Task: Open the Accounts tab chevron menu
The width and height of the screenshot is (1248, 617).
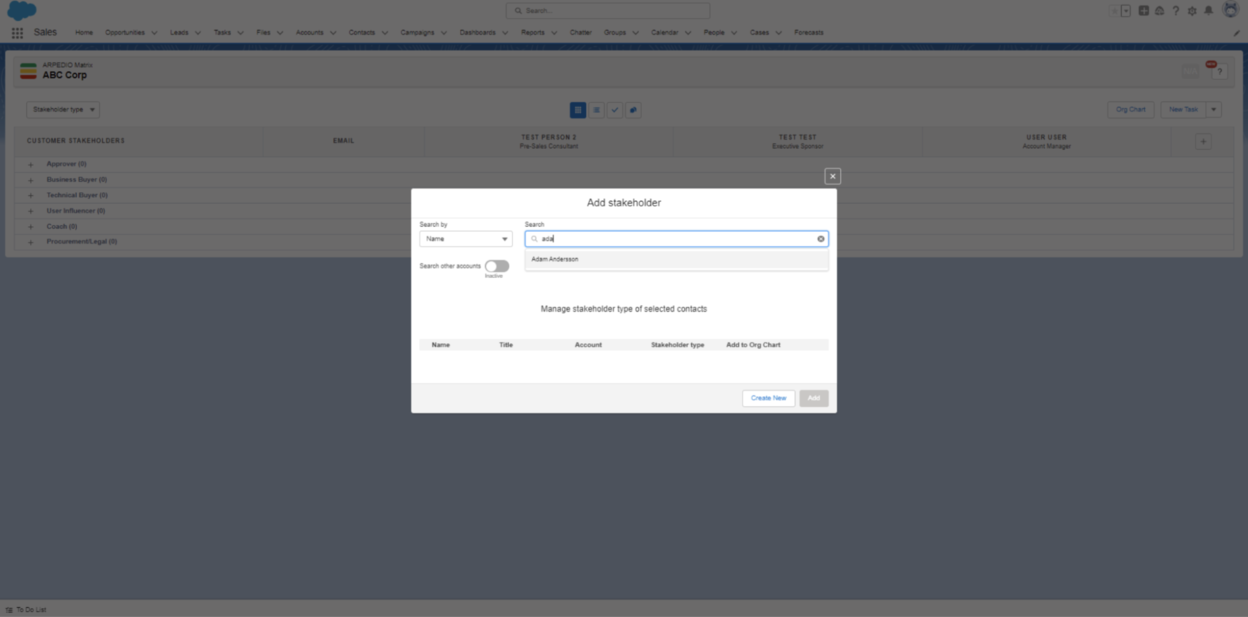Action: [333, 33]
